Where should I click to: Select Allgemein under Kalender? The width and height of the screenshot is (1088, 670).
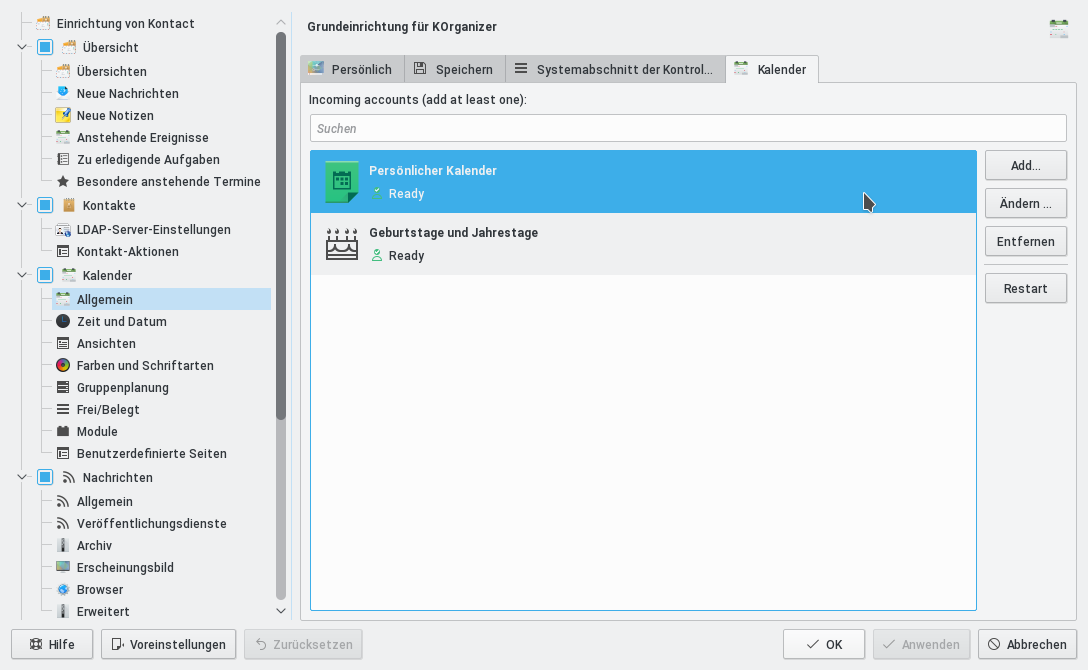(161, 299)
